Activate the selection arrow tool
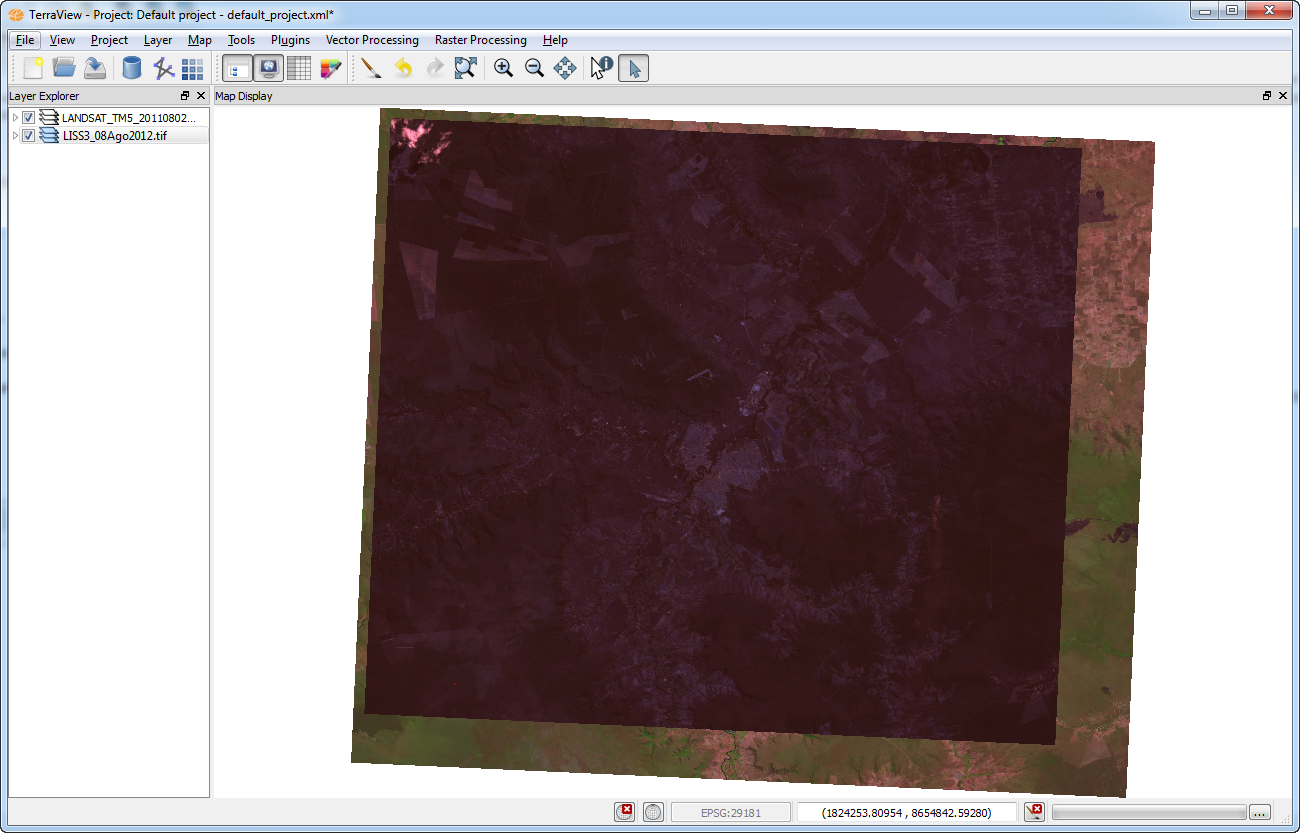1300x833 pixels. [x=634, y=68]
